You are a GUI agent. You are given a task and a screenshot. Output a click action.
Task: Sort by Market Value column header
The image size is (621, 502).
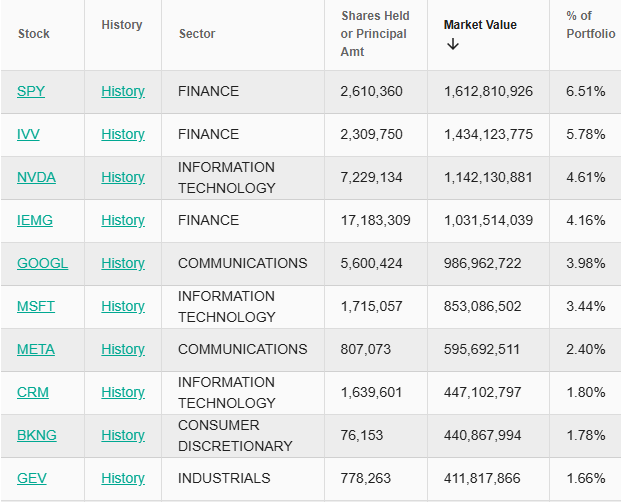coord(480,25)
